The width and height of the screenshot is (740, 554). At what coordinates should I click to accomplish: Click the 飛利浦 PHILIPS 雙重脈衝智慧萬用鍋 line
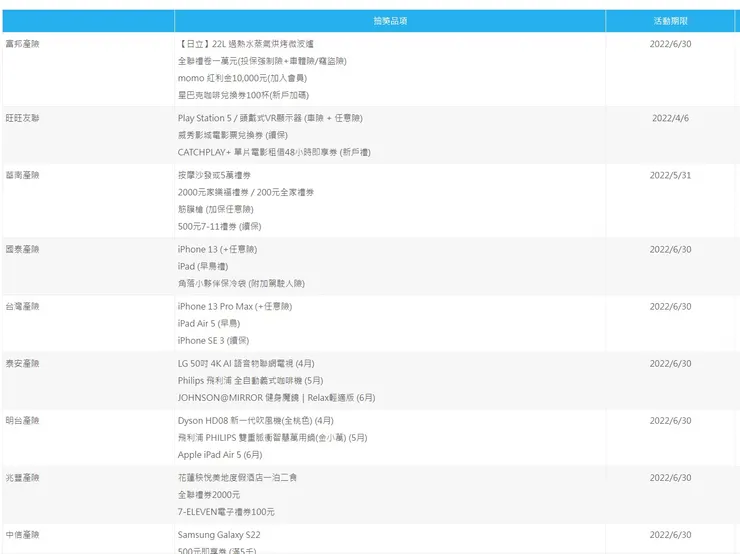coord(272,437)
